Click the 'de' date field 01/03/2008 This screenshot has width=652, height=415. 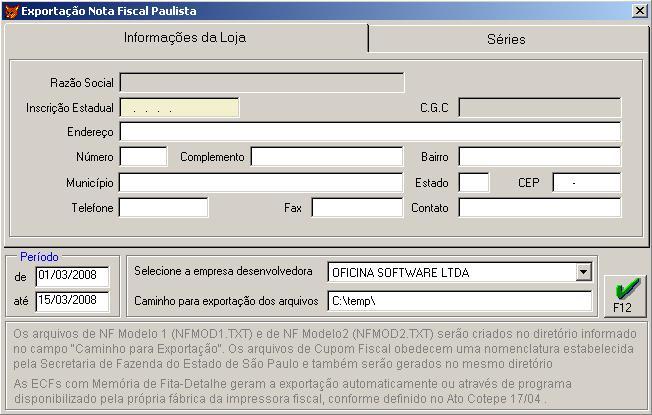(72, 277)
